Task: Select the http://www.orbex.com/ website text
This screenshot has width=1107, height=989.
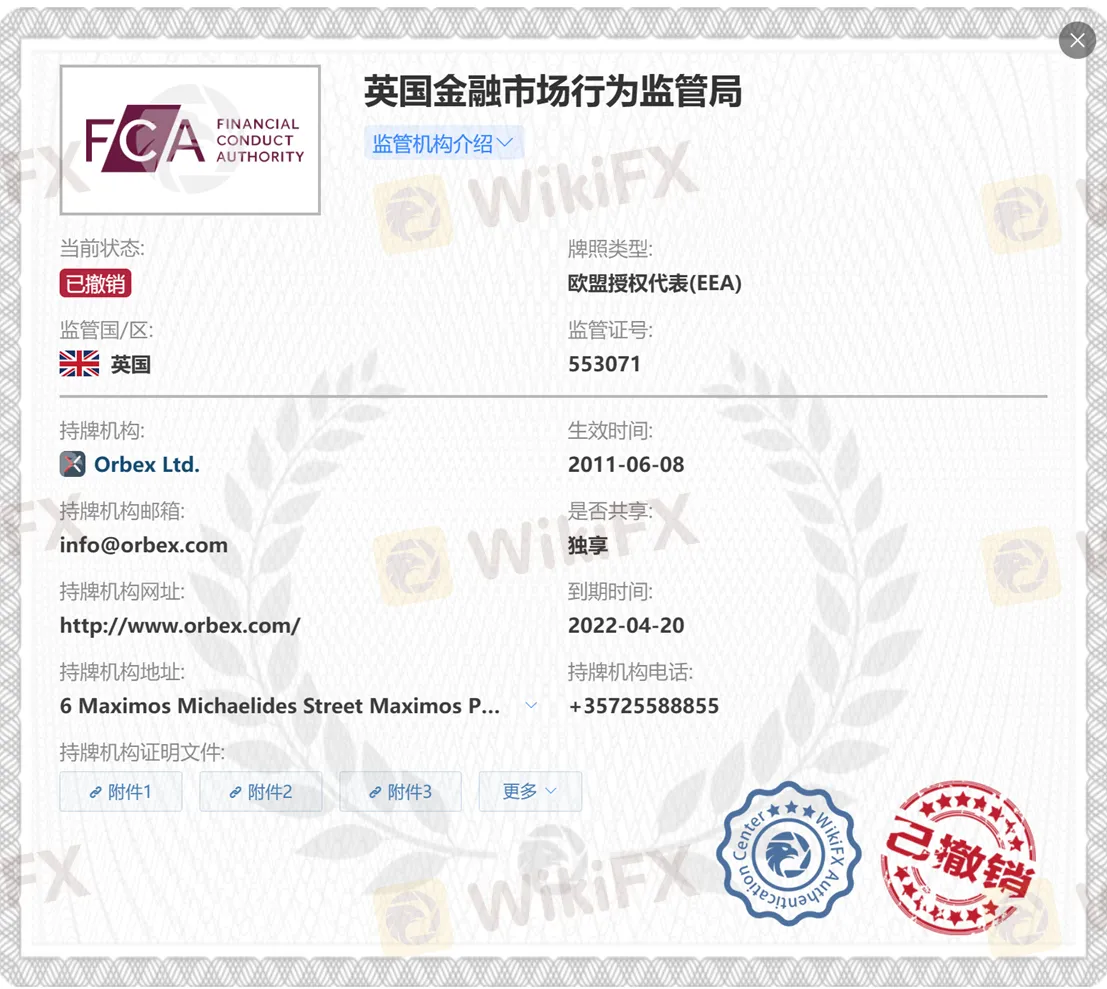Action: click(x=180, y=625)
